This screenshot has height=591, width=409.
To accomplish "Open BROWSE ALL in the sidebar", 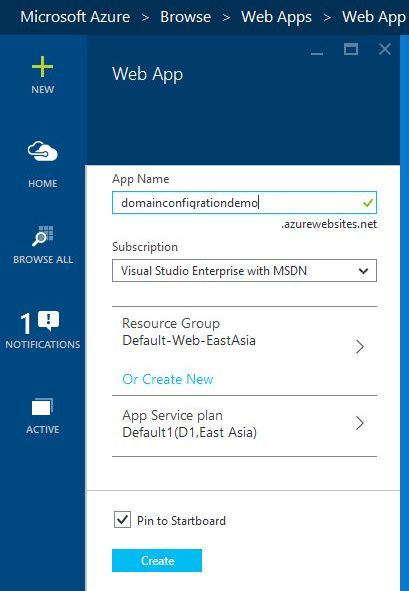I will (43, 245).
